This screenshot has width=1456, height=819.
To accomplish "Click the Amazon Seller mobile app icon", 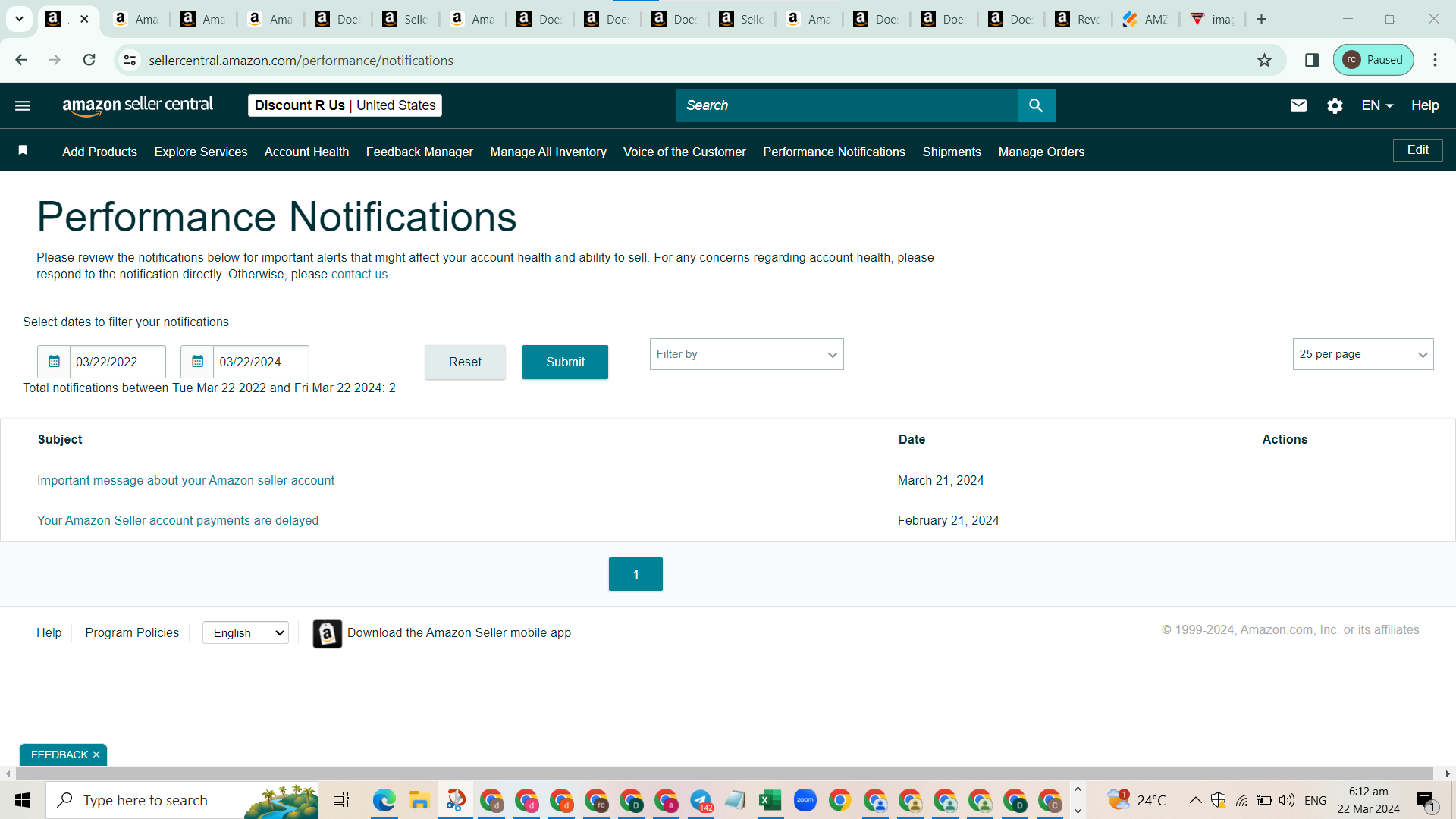I will pos(328,633).
